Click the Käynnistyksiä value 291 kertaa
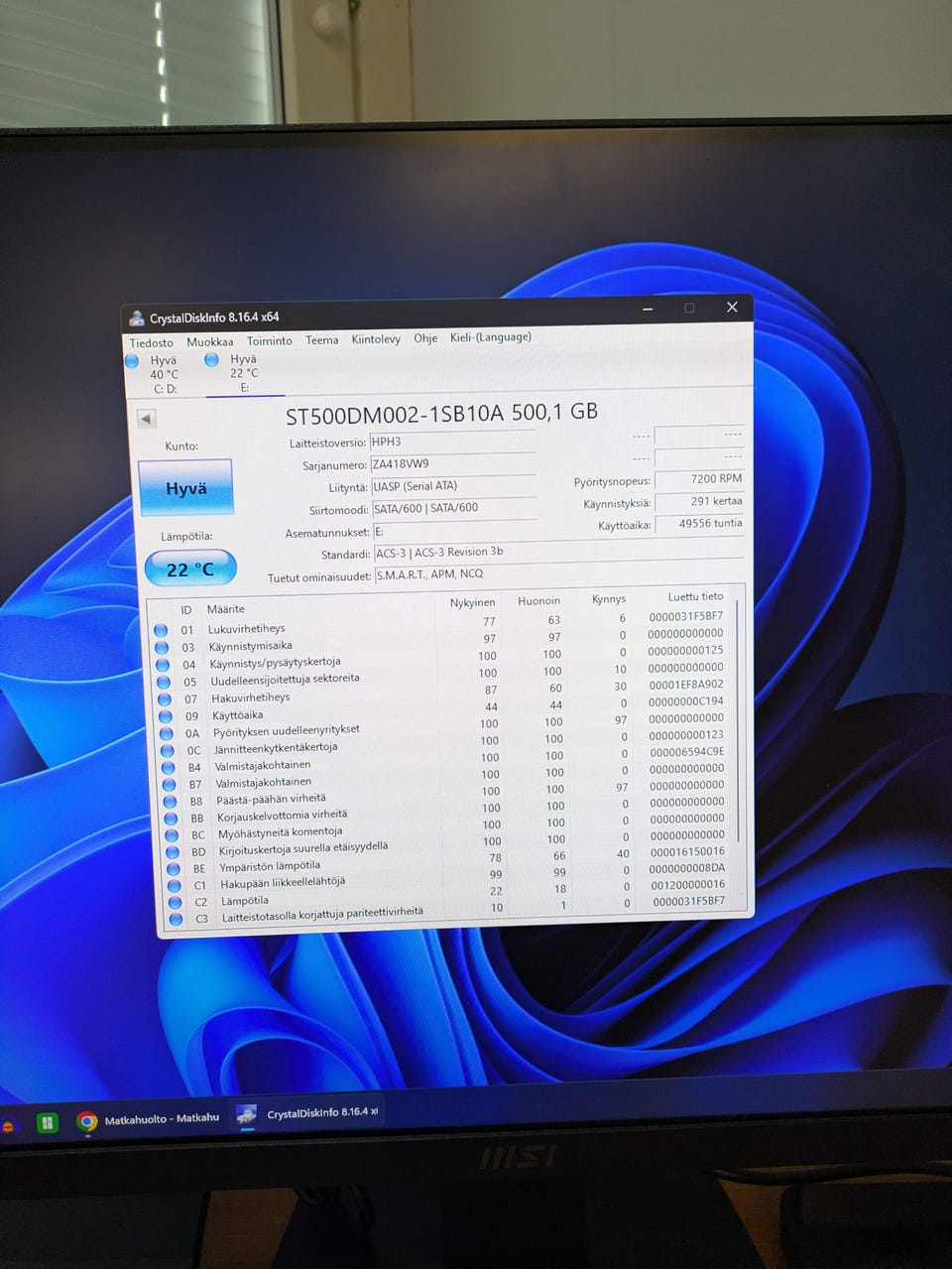Viewport: 952px width, 1269px height. 700,501
